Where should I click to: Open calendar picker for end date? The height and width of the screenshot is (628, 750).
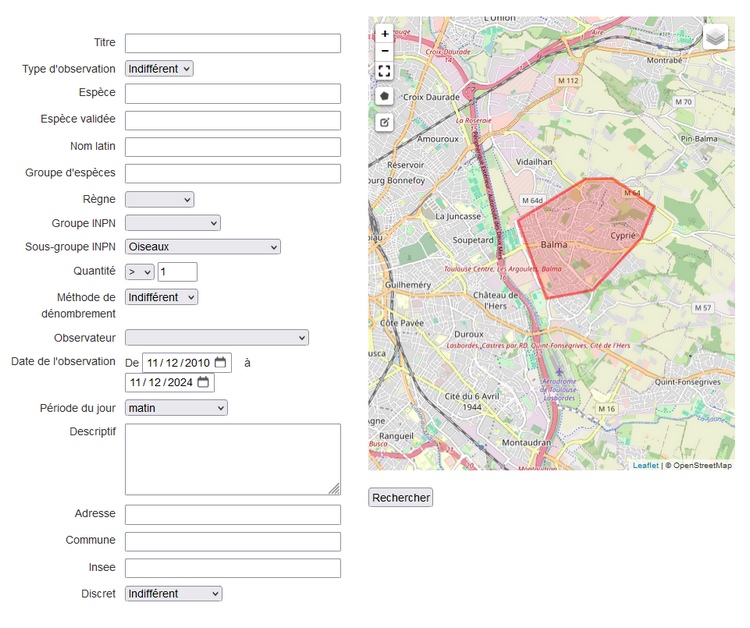point(203,382)
